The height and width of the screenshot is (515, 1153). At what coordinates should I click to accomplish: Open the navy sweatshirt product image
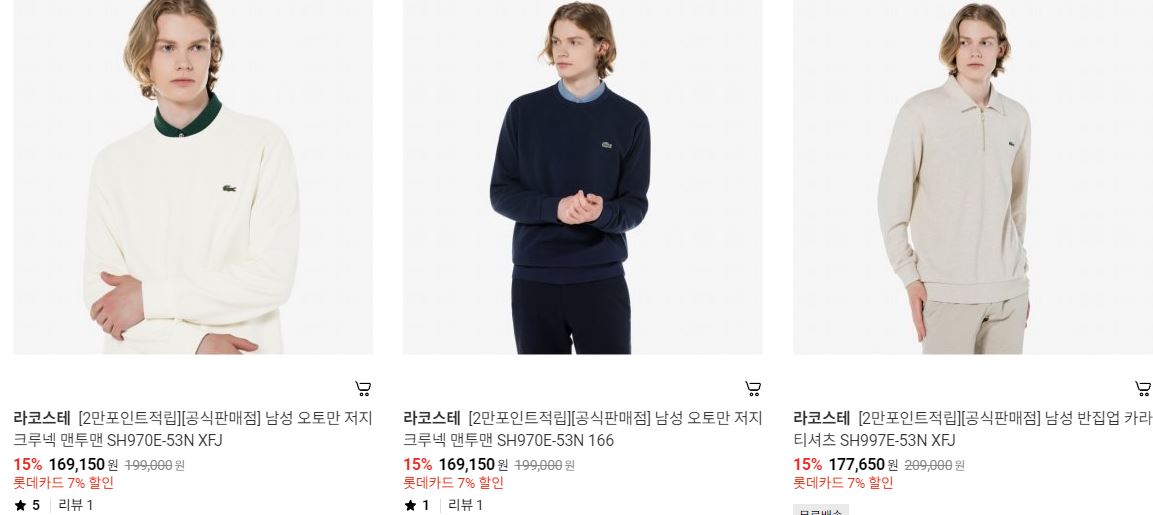[582, 177]
